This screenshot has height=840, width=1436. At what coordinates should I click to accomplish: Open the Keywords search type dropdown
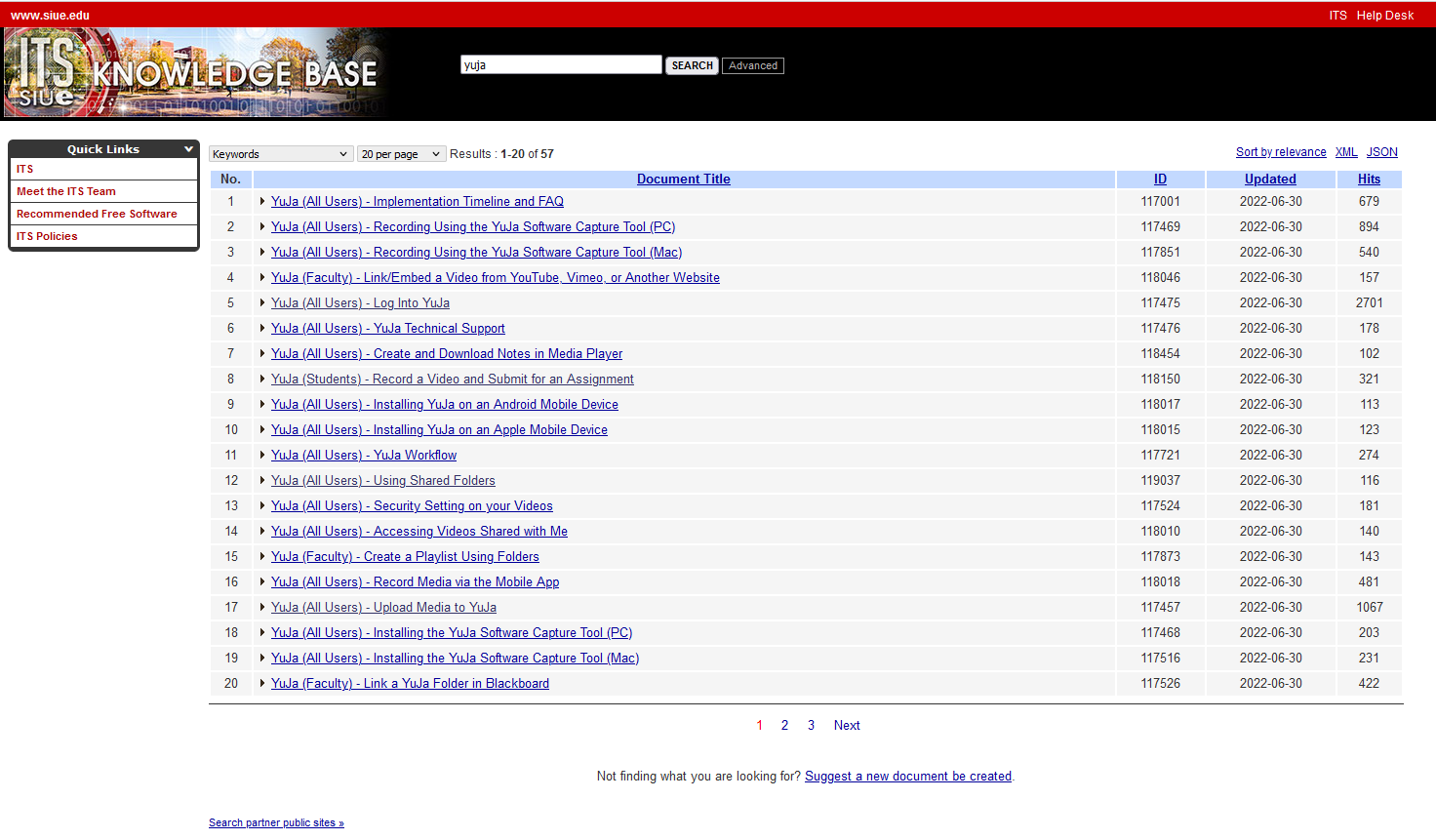(x=280, y=154)
